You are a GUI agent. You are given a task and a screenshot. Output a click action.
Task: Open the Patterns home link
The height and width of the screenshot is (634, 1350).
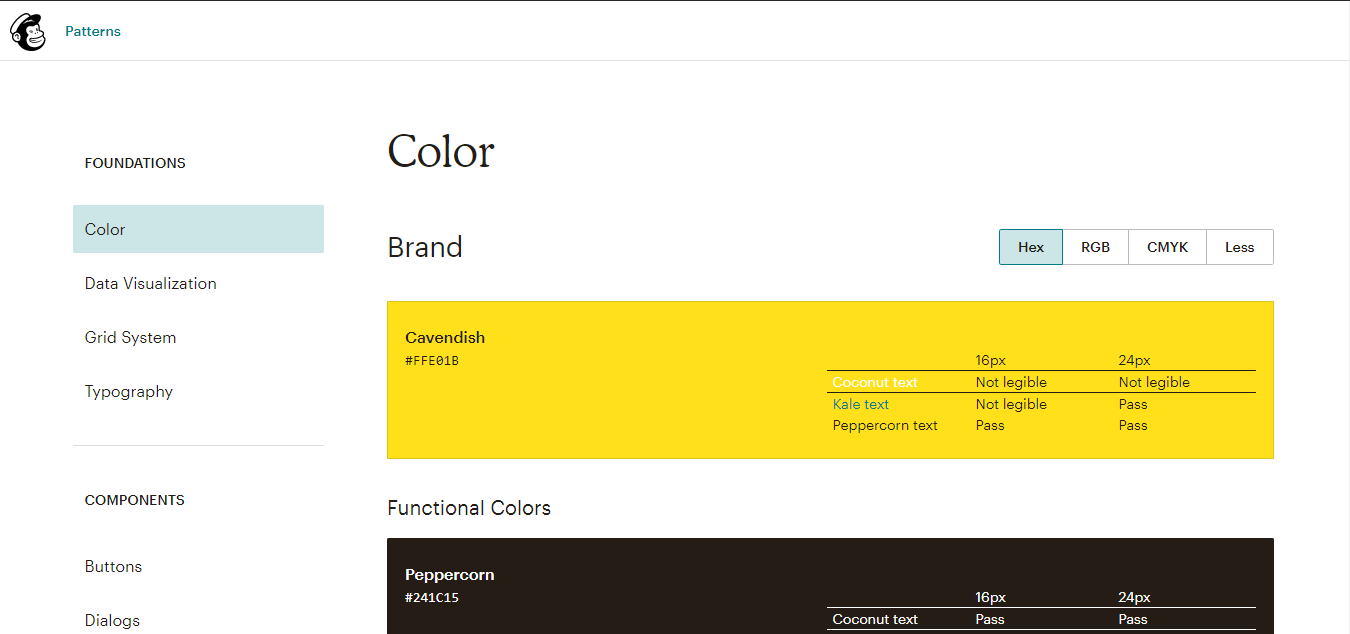click(x=93, y=31)
